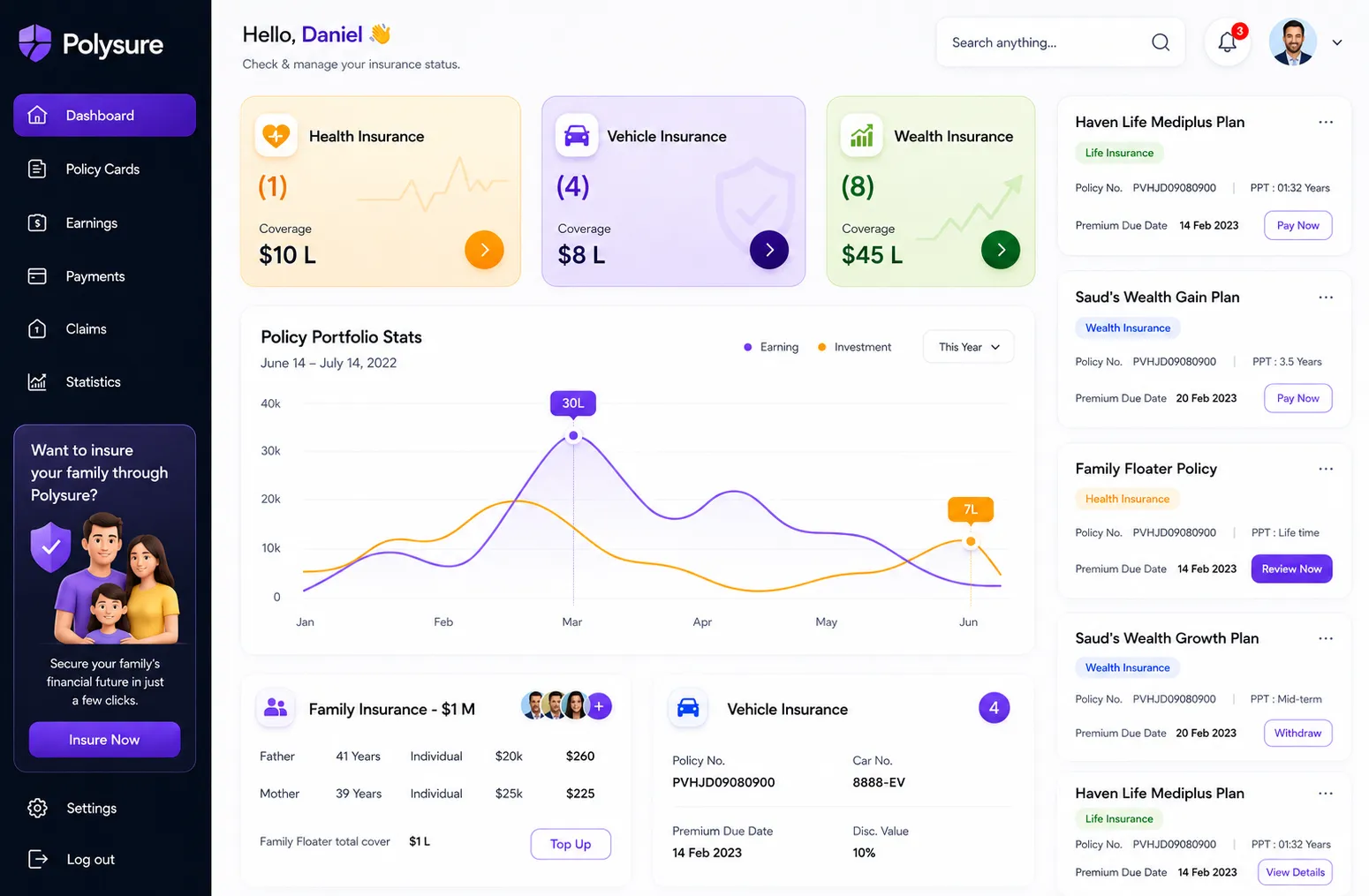Screen dimensions: 1369x896
Task: Click car number 8888-EV
Action: click(x=879, y=782)
